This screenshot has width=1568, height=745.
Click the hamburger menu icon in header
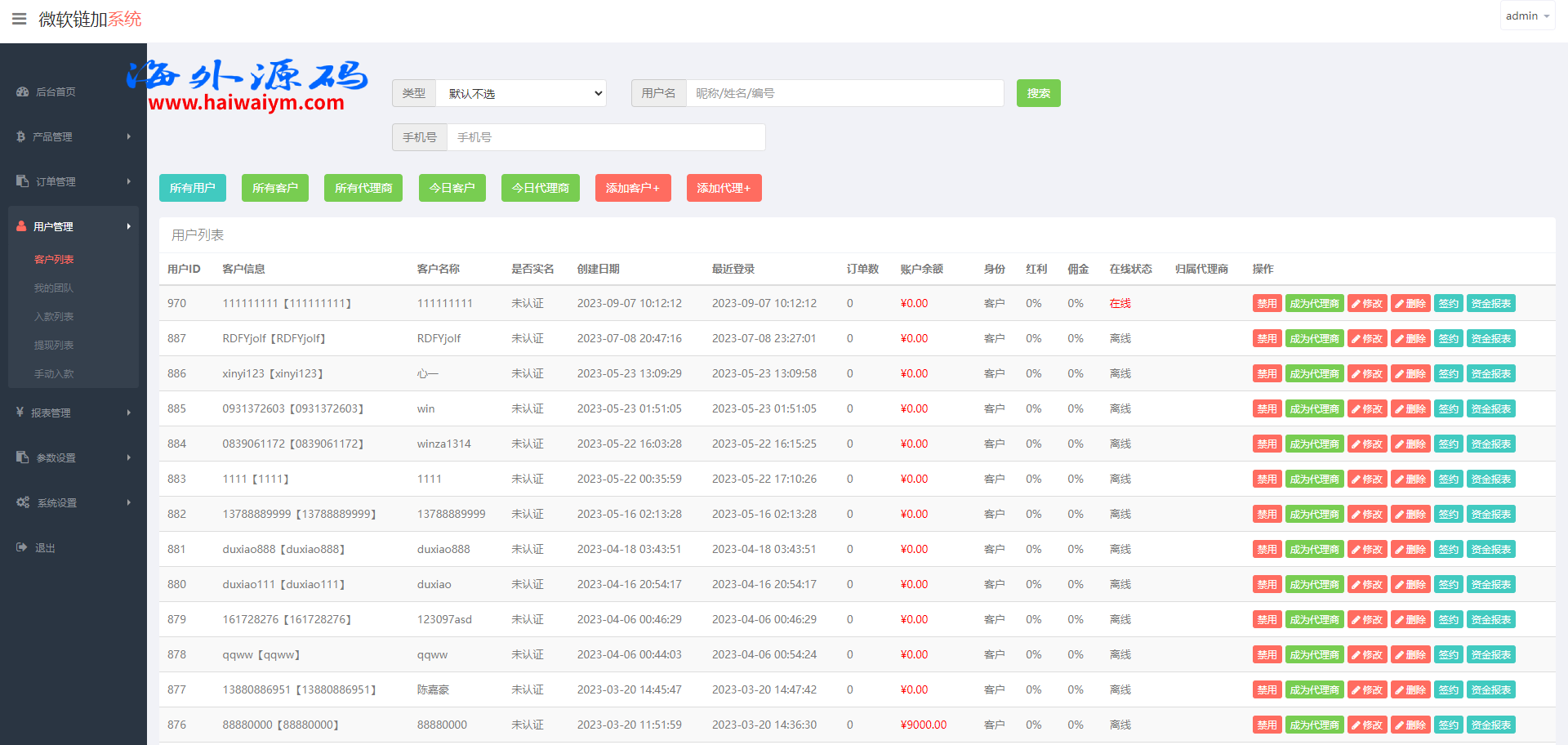[19, 19]
